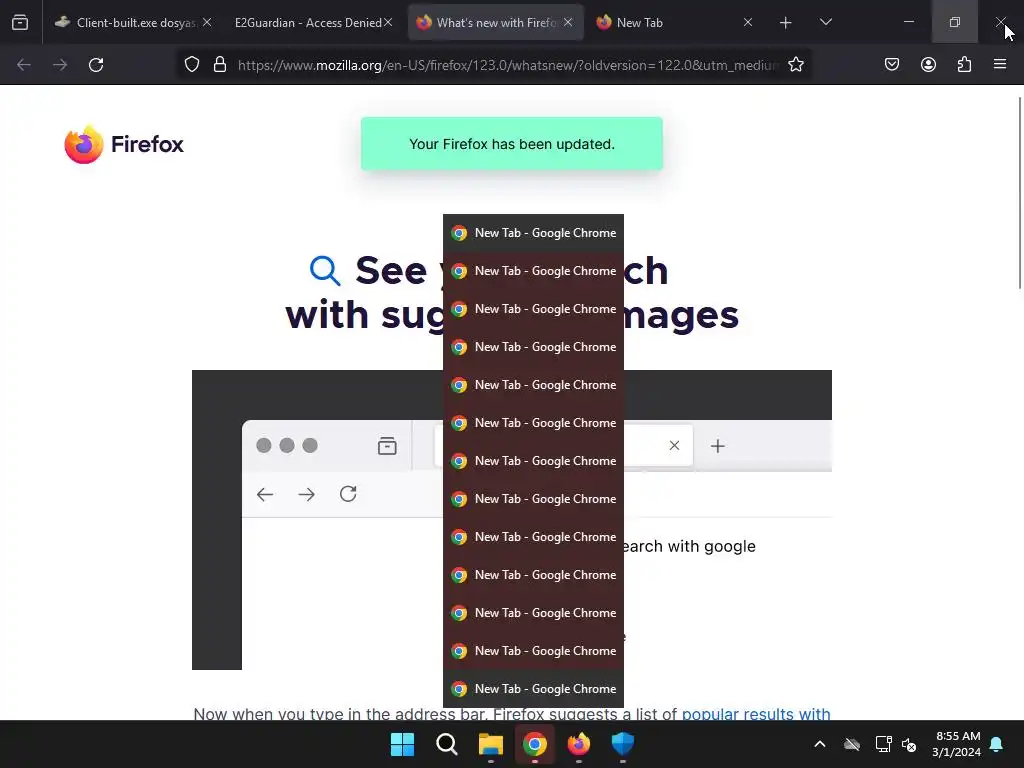
Task: Open the Extensions puzzle icon
Action: click(964, 65)
